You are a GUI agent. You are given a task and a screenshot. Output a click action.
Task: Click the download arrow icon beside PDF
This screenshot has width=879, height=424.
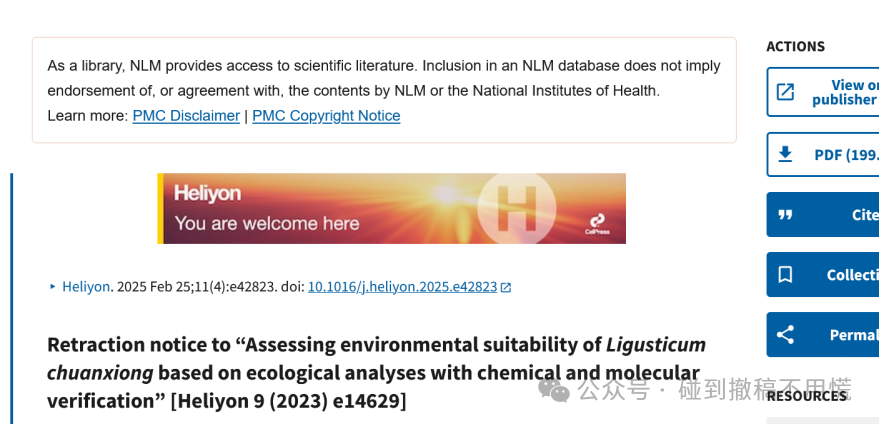point(785,154)
